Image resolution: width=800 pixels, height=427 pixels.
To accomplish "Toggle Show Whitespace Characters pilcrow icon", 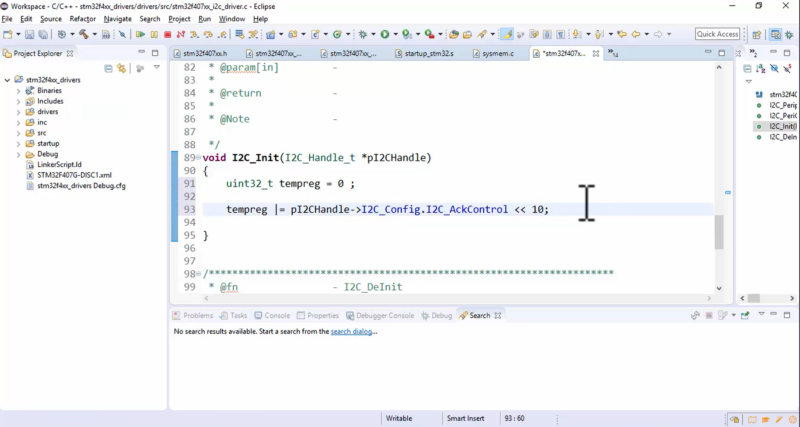I will [561, 34].
